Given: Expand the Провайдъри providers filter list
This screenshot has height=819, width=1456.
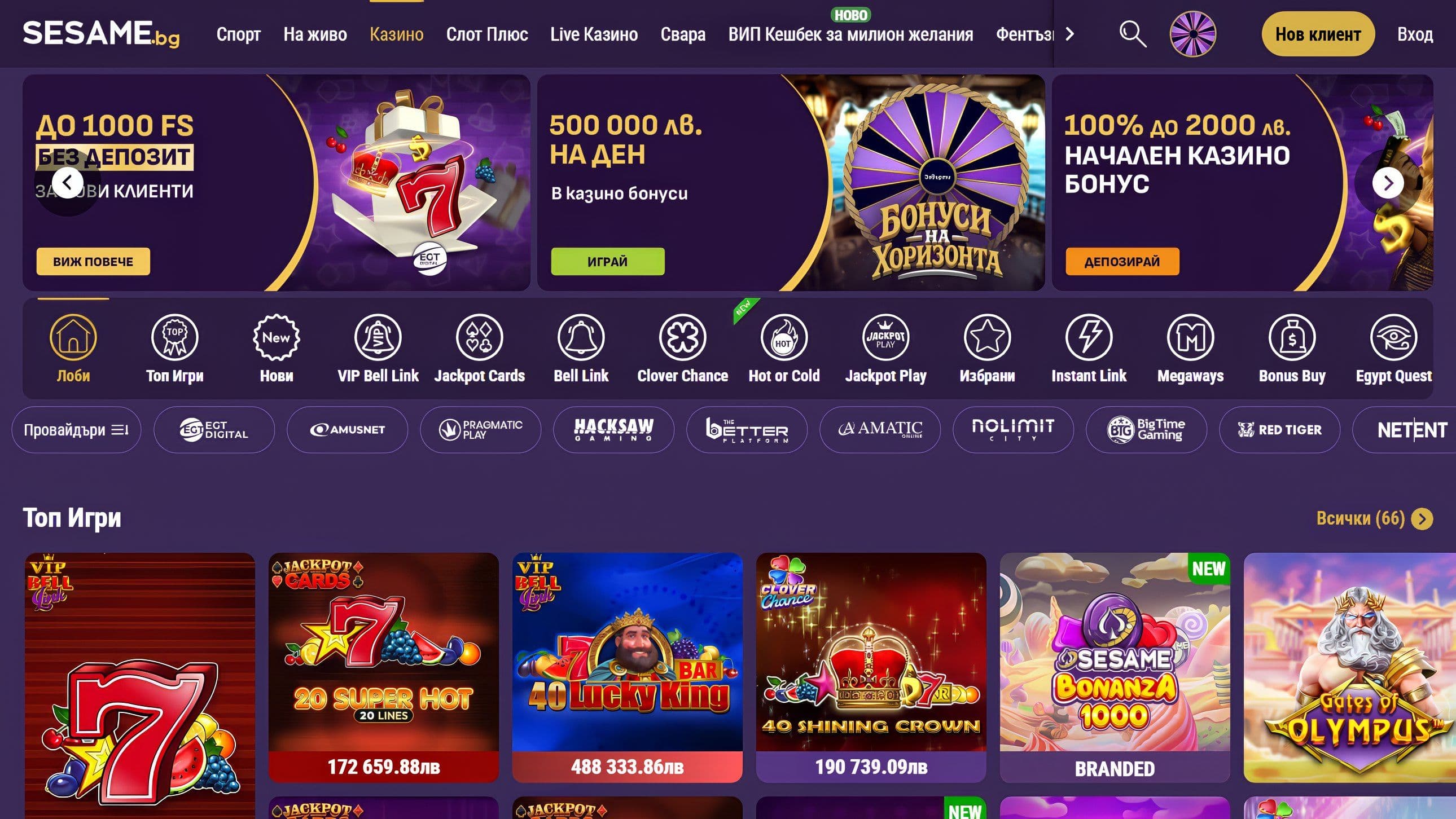Looking at the screenshot, I should pyautogui.click(x=76, y=430).
